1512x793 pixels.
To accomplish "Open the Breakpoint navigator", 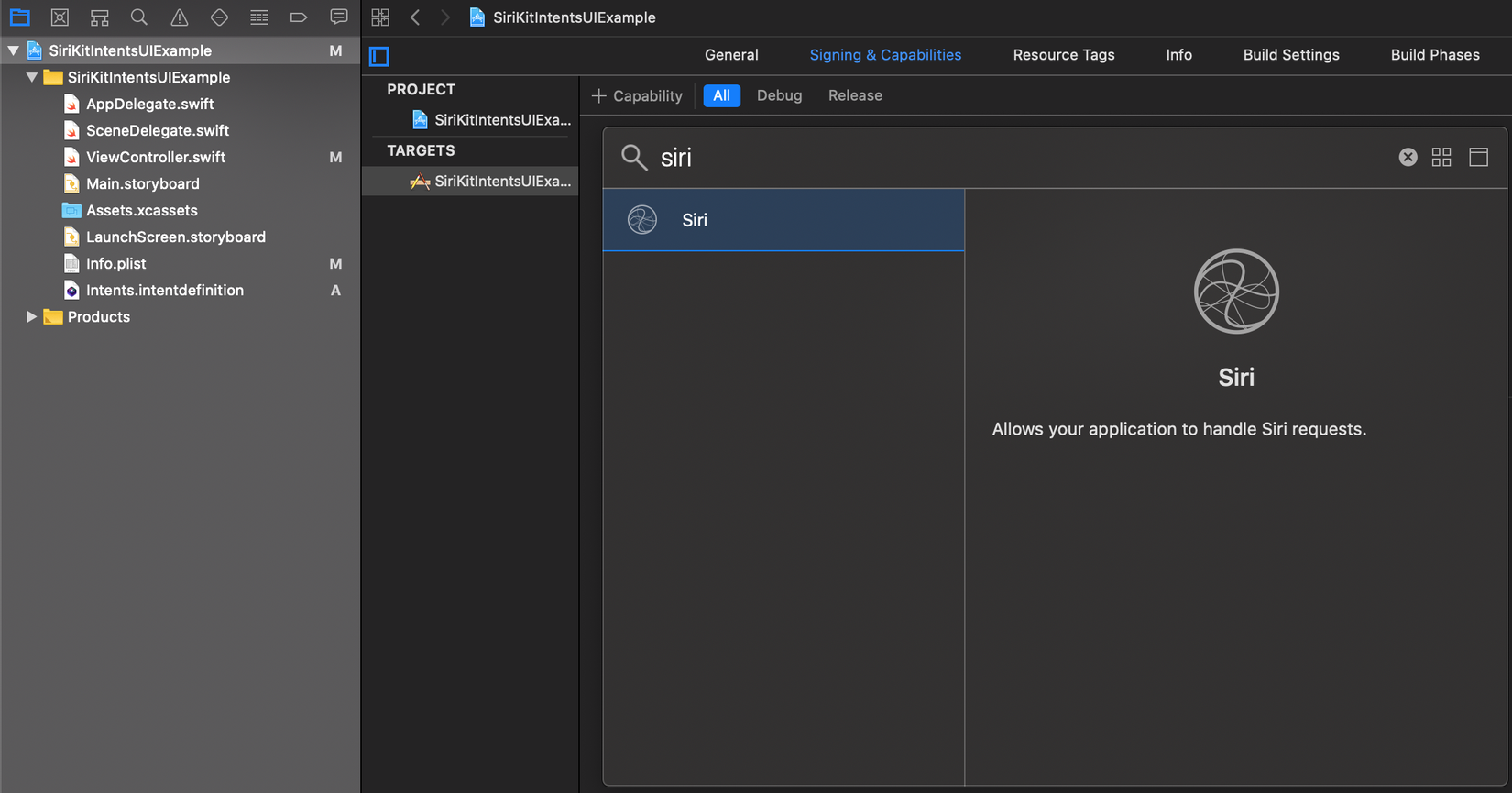I will (299, 17).
